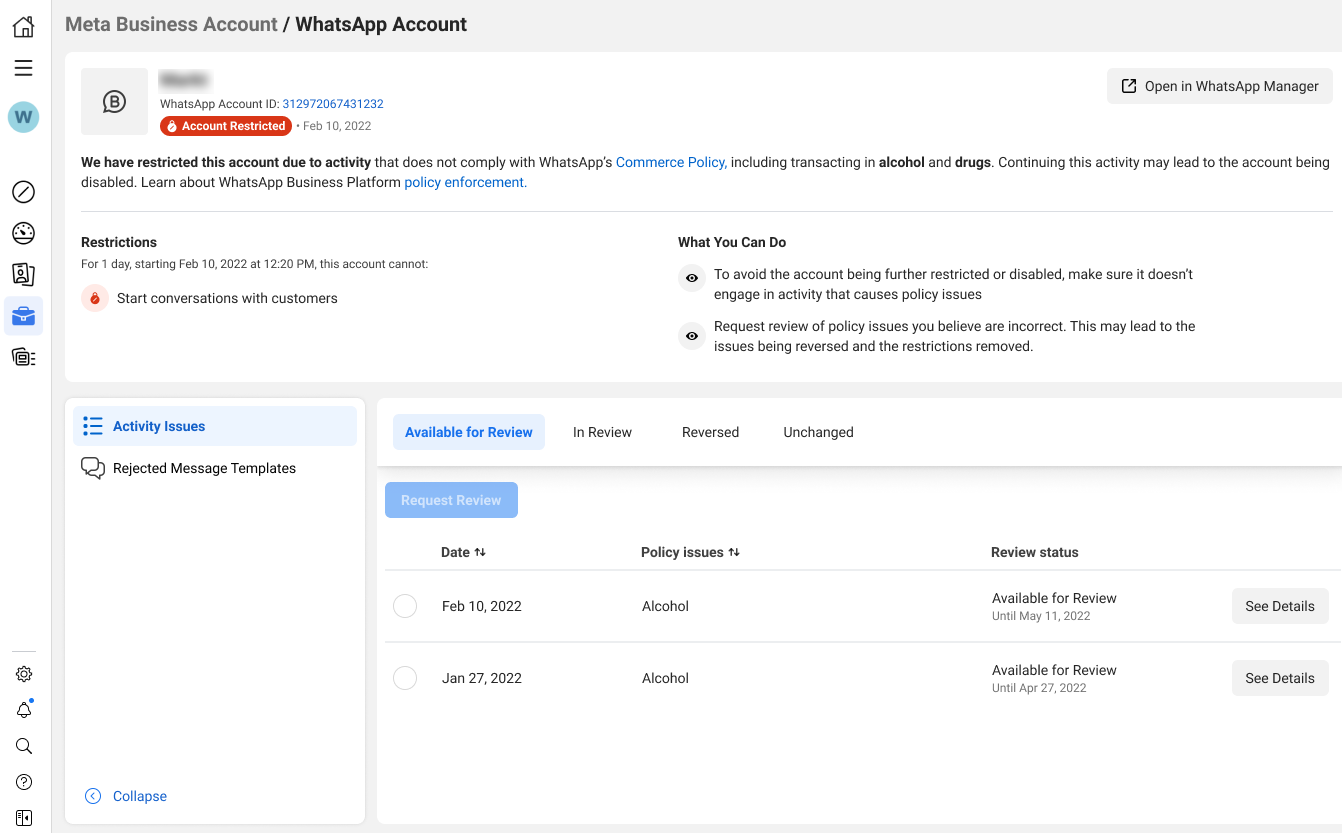Click the Activity Issues list icon
The image size is (1342, 833).
(93, 426)
